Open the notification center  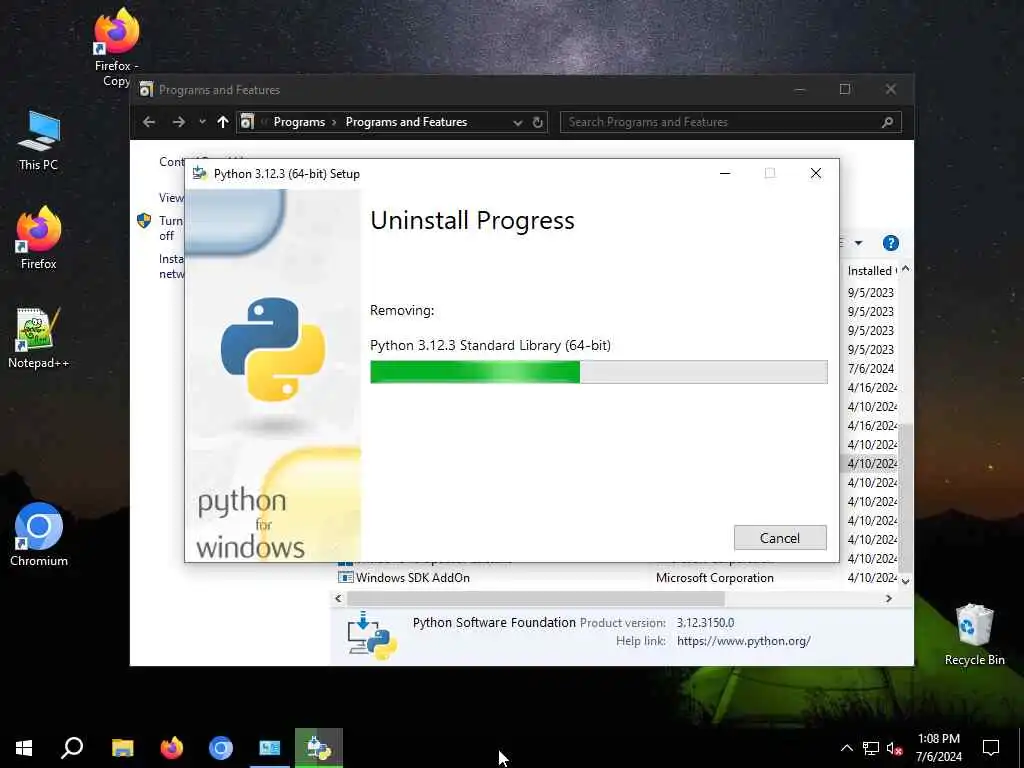991,748
